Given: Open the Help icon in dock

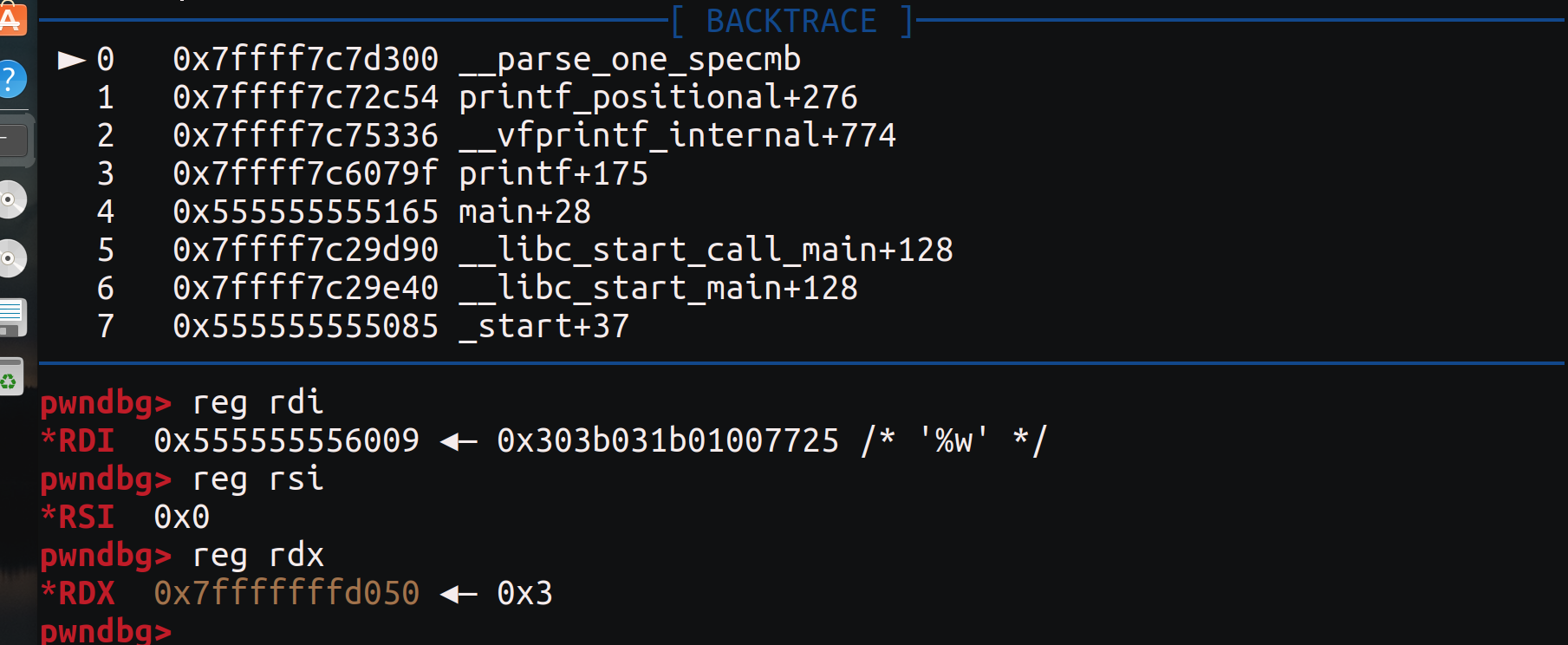Looking at the screenshot, I should pyautogui.click(x=11, y=80).
